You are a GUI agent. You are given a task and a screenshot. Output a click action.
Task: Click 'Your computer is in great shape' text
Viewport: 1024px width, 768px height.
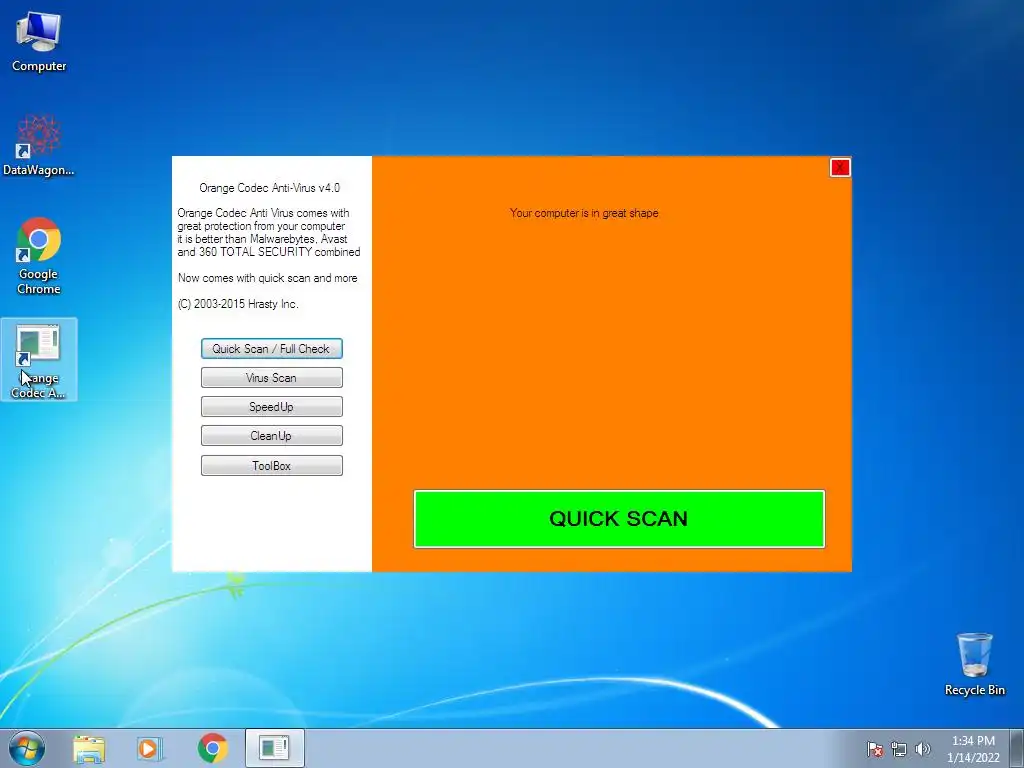584,213
